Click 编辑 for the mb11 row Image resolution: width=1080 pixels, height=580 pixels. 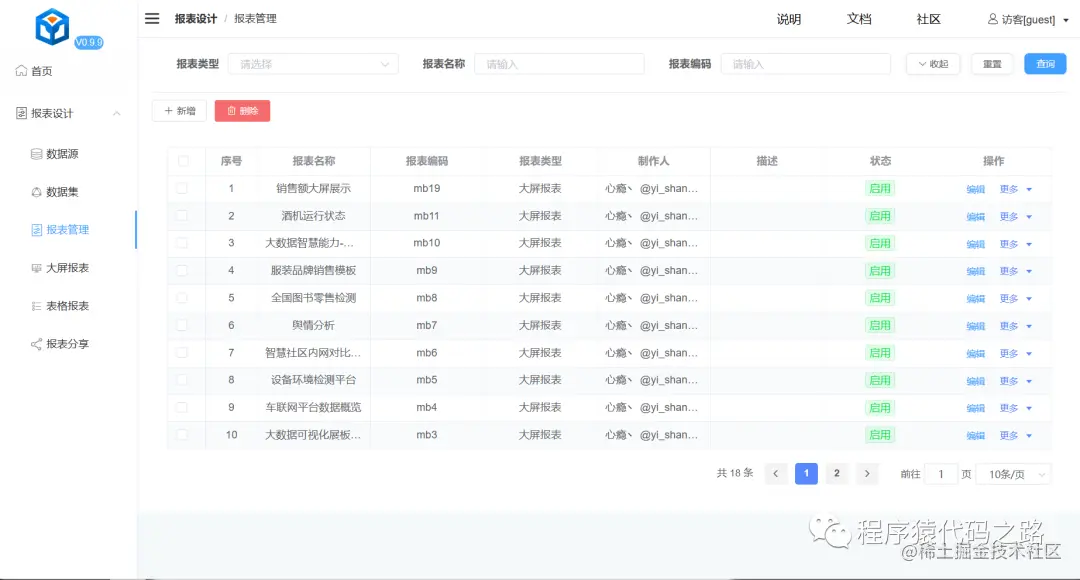975,217
